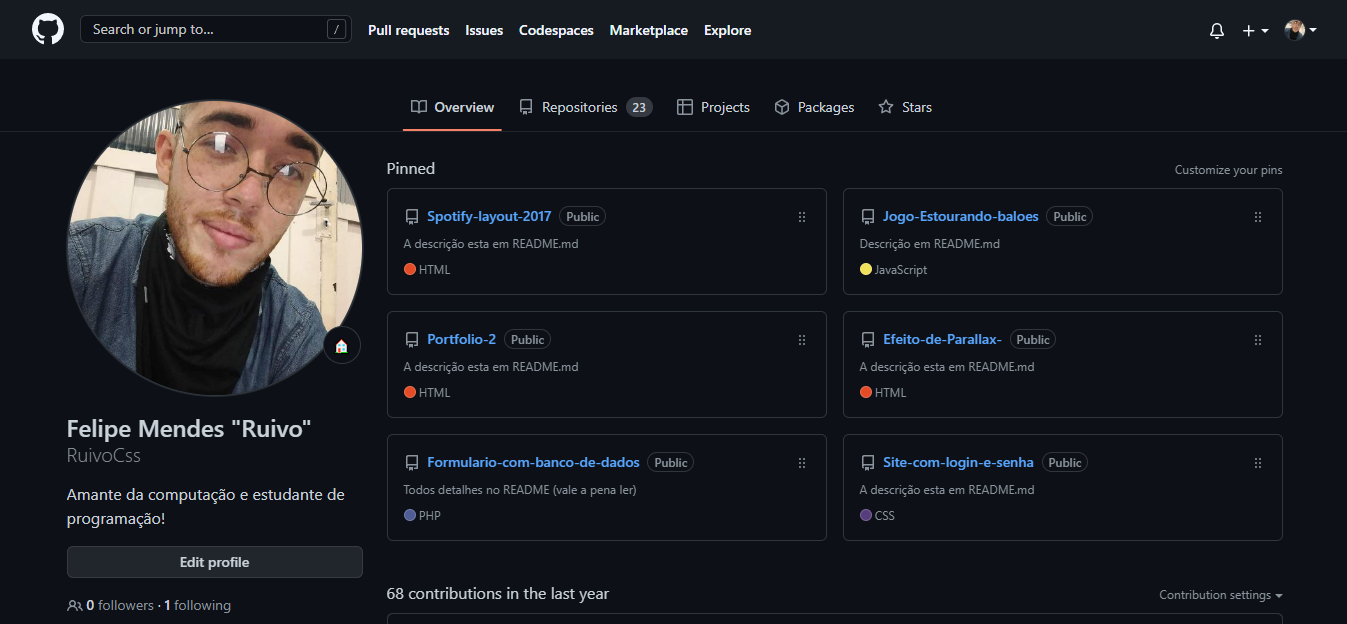
Task: Click Customize your pins
Action: pos(1228,170)
